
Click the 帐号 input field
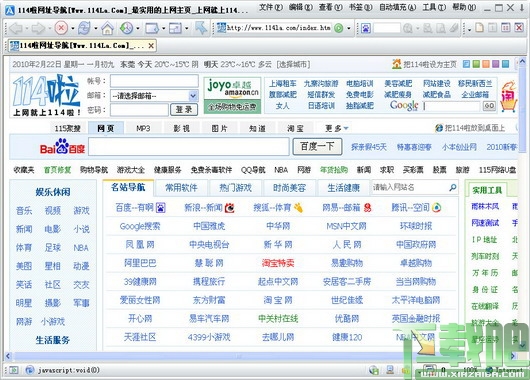[x=154, y=81]
